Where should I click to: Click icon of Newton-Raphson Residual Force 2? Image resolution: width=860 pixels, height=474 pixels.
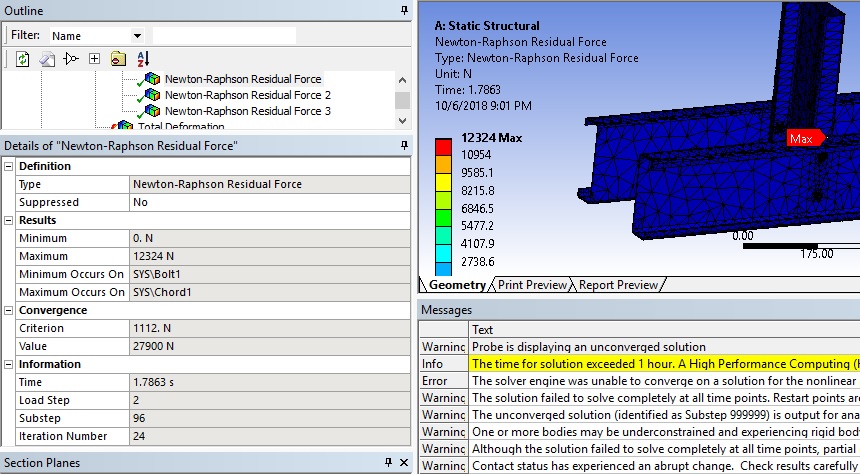[150, 95]
